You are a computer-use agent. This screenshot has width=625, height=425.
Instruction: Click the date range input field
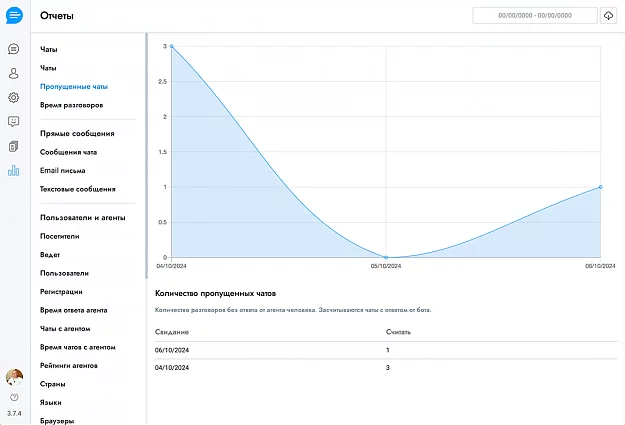coord(536,16)
